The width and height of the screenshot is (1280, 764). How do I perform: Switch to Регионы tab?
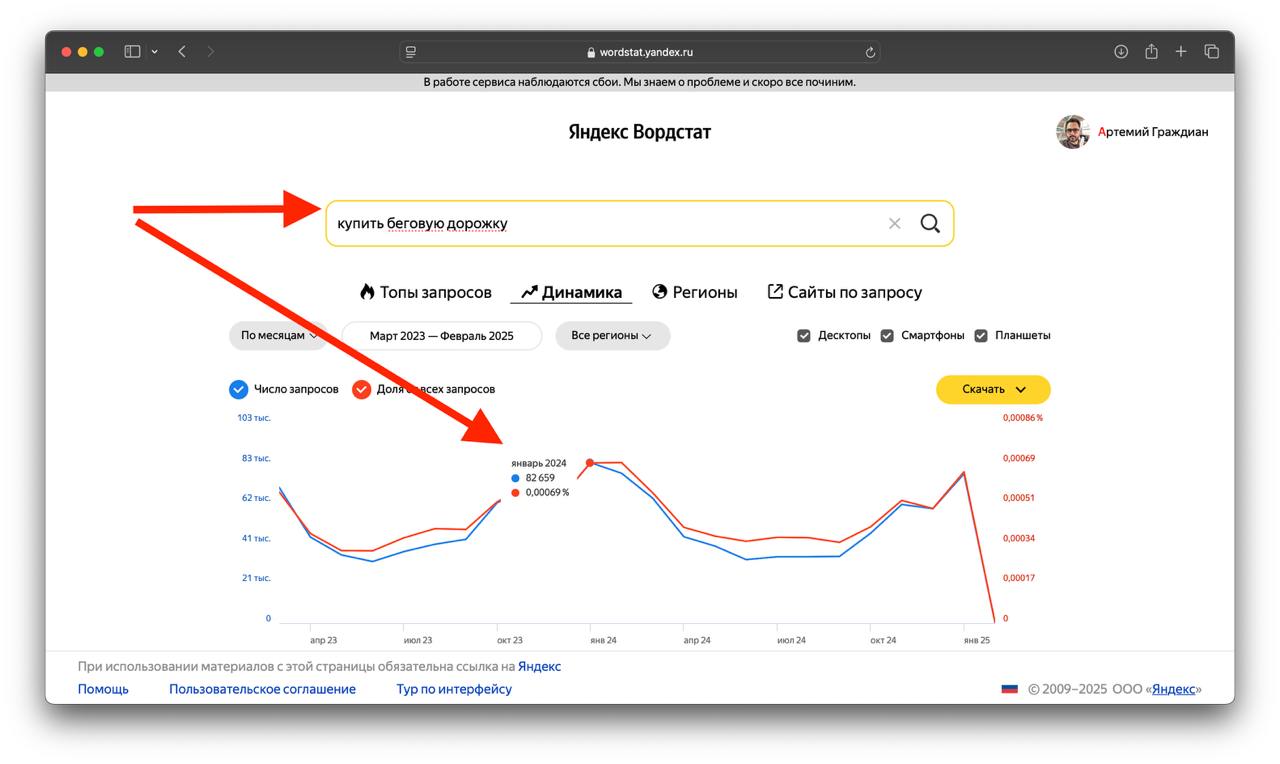695,292
